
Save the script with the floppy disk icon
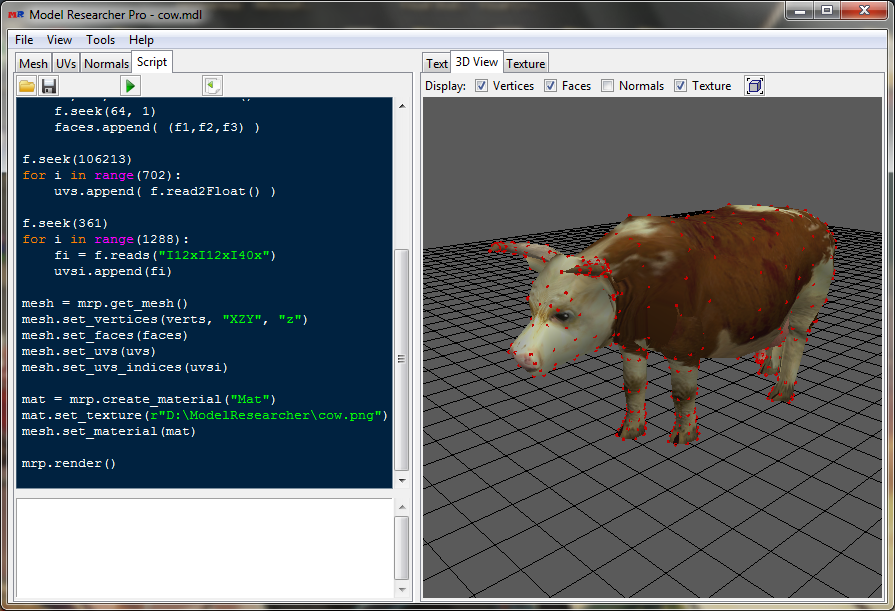[x=49, y=86]
